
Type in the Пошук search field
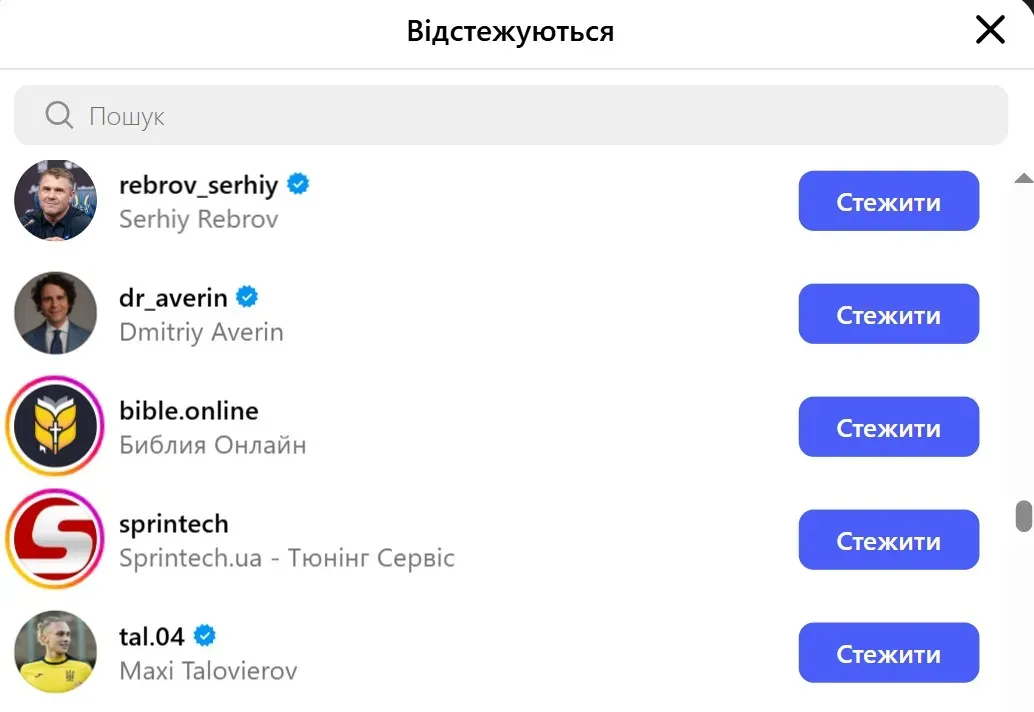pyautogui.click(x=540, y=116)
